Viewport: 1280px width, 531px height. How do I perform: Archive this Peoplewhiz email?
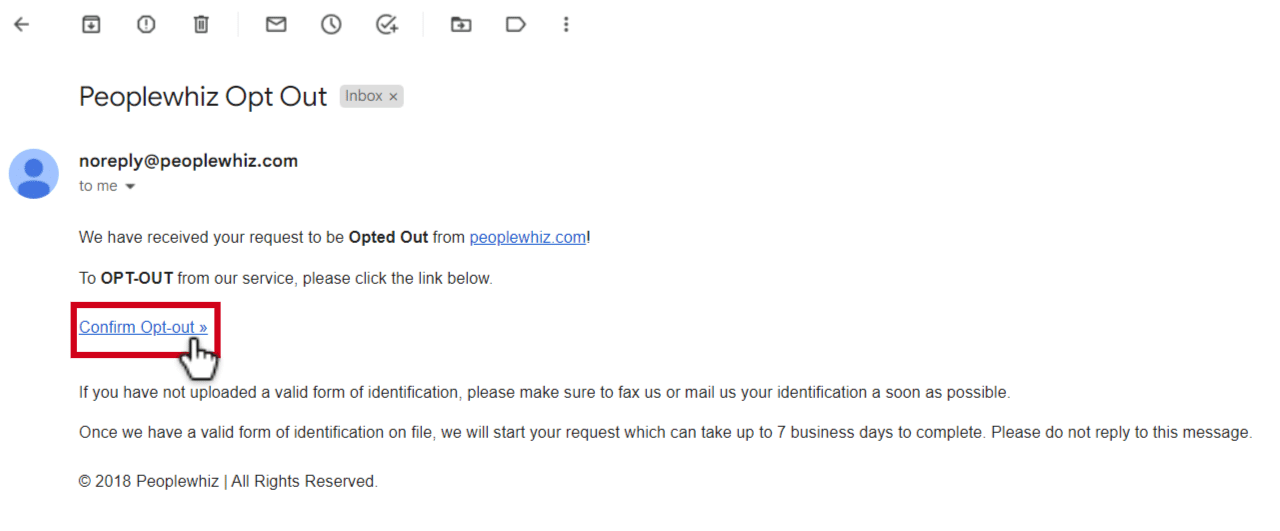tap(91, 25)
